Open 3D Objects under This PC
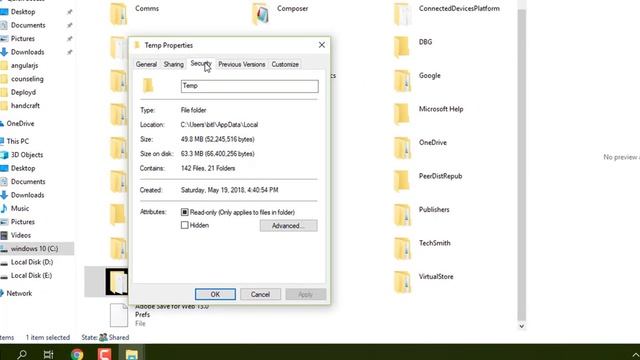The image size is (640, 360). pyautogui.click(x=27, y=155)
